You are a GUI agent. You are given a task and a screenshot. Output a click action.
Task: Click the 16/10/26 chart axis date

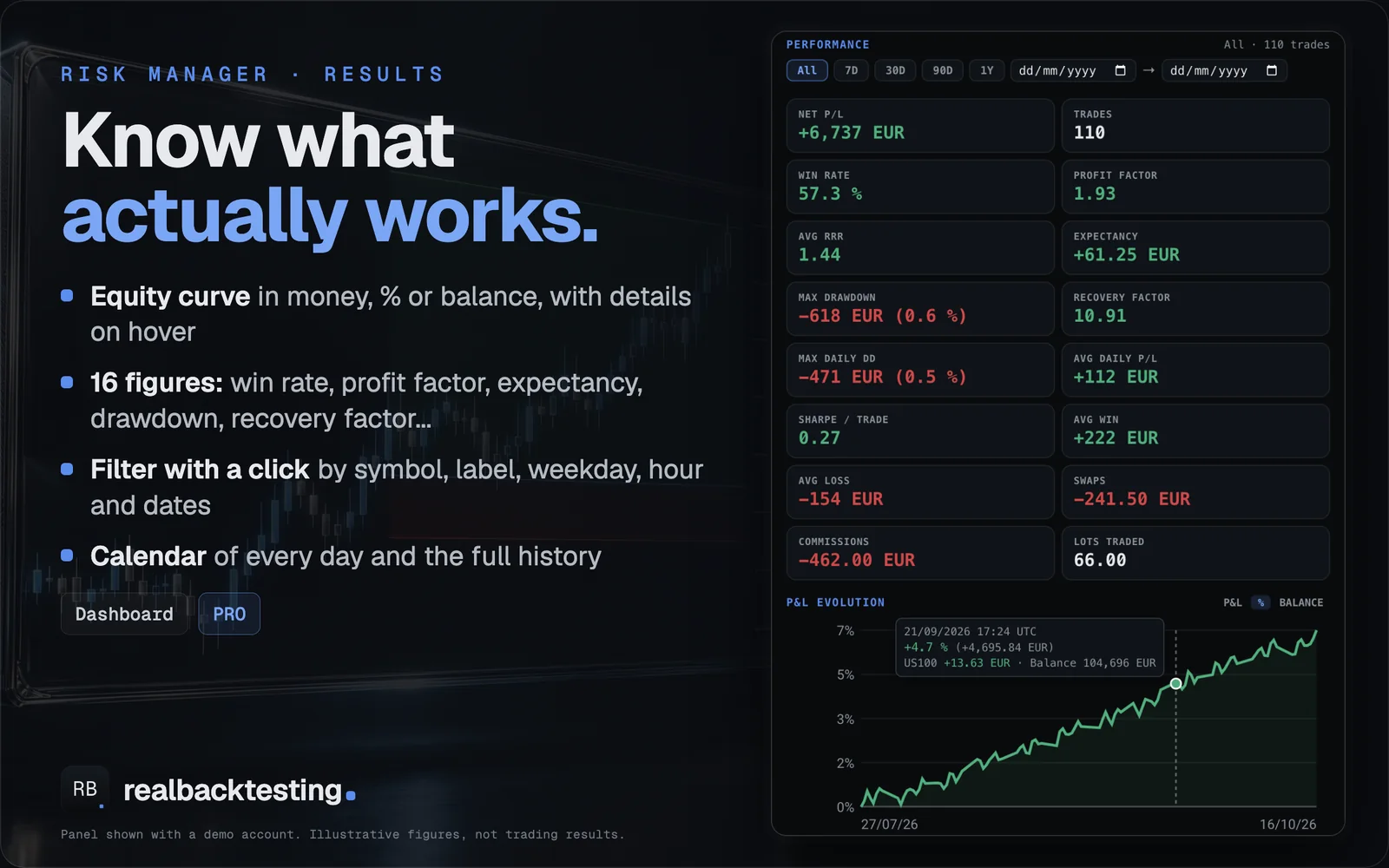[x=1287, y=824]
